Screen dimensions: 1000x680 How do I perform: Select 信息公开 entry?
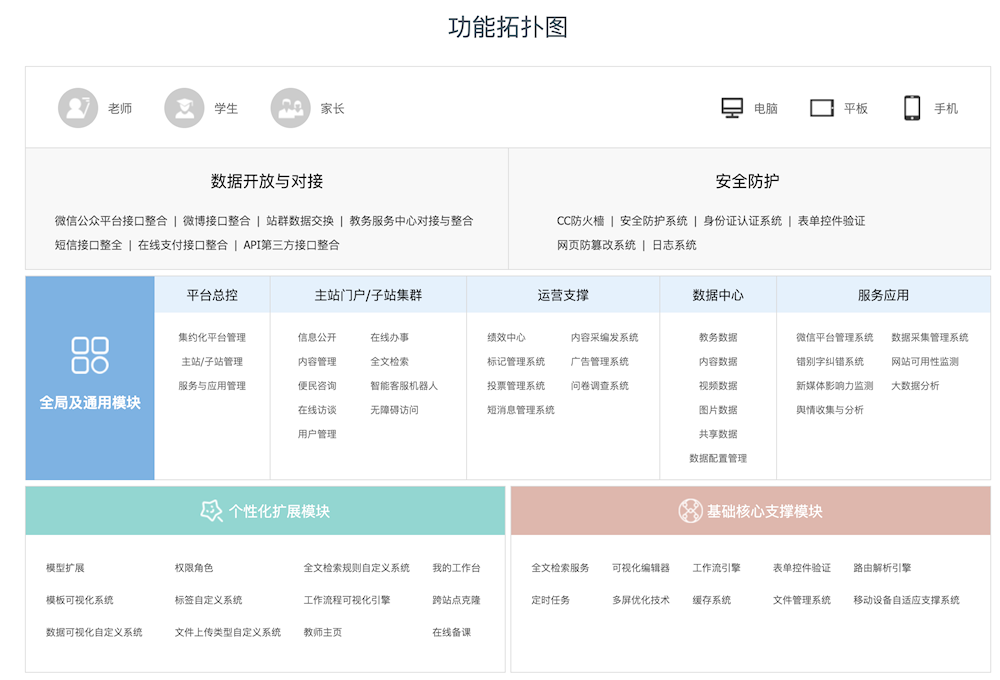[x=317, y=337]
